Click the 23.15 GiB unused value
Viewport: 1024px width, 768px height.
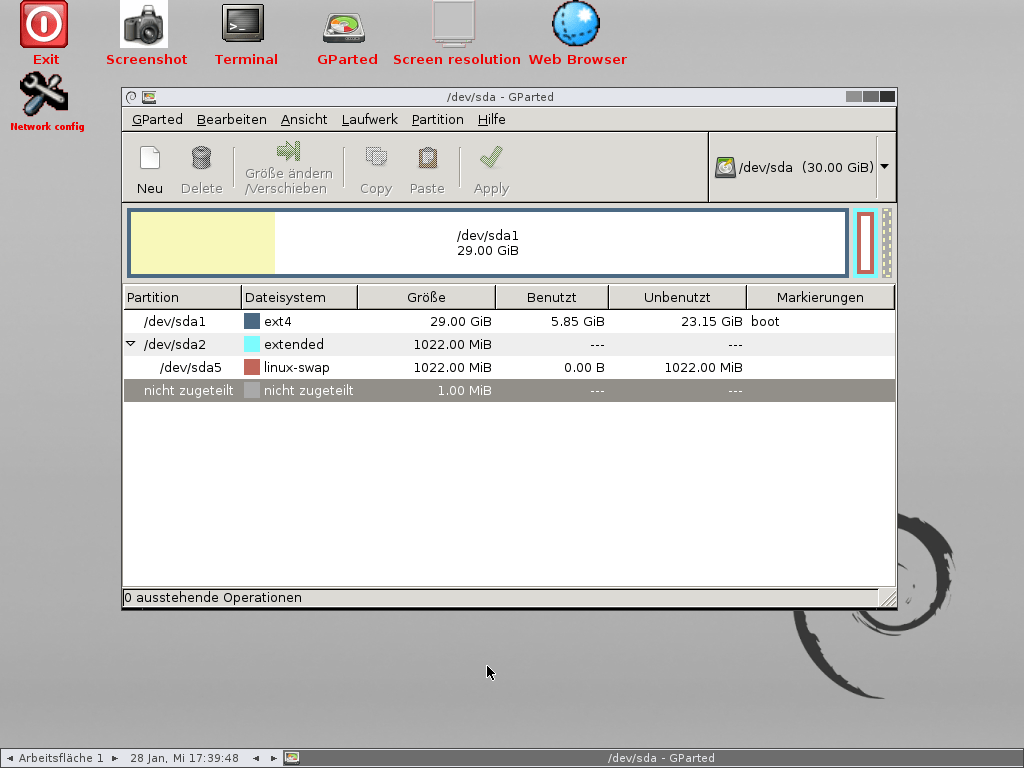coord(711,321)
